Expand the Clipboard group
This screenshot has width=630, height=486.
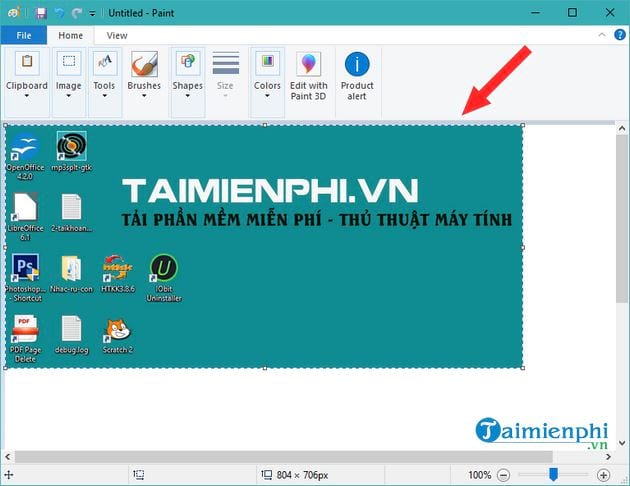27,74
